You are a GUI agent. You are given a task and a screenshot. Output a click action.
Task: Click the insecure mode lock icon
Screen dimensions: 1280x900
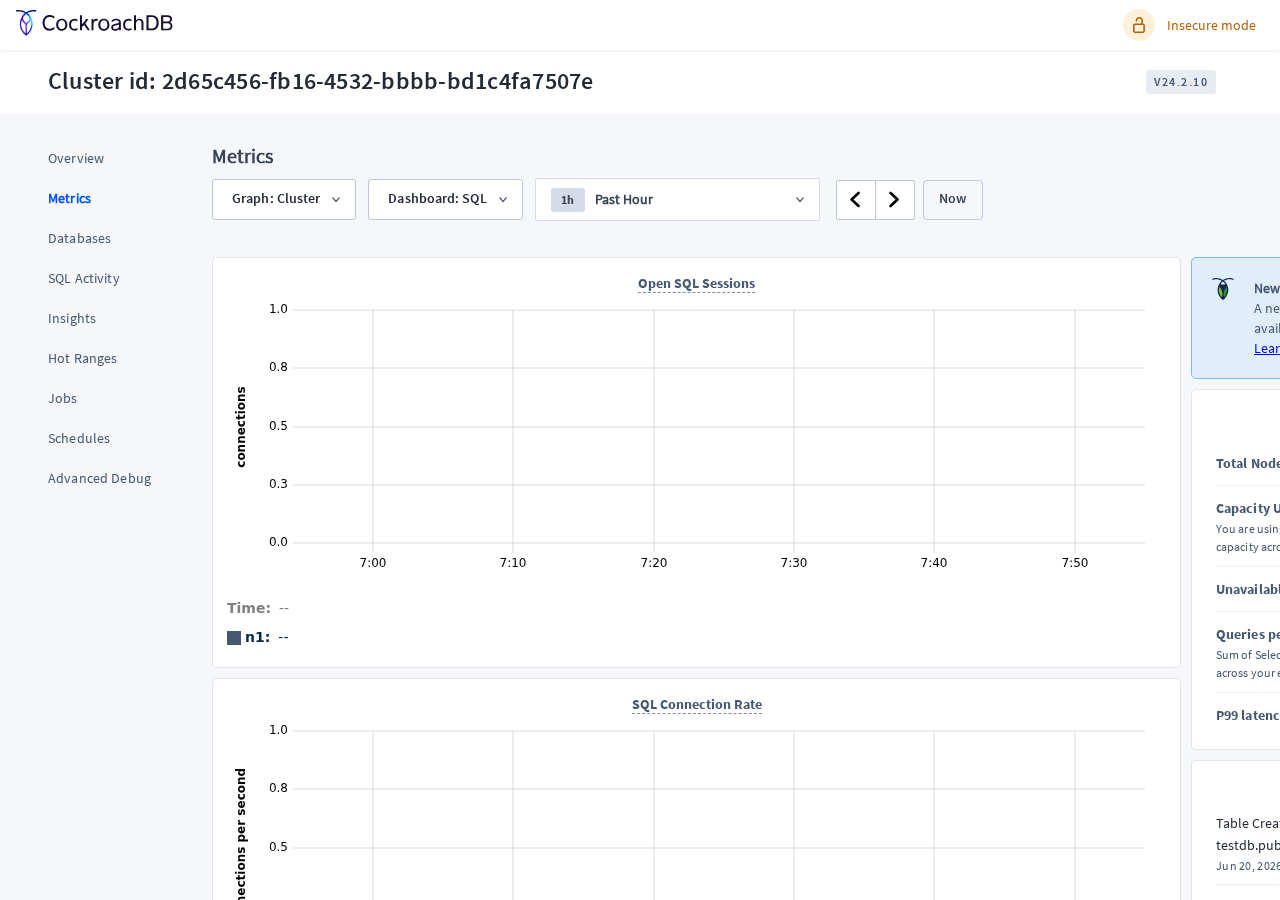tap(1139, 25)
